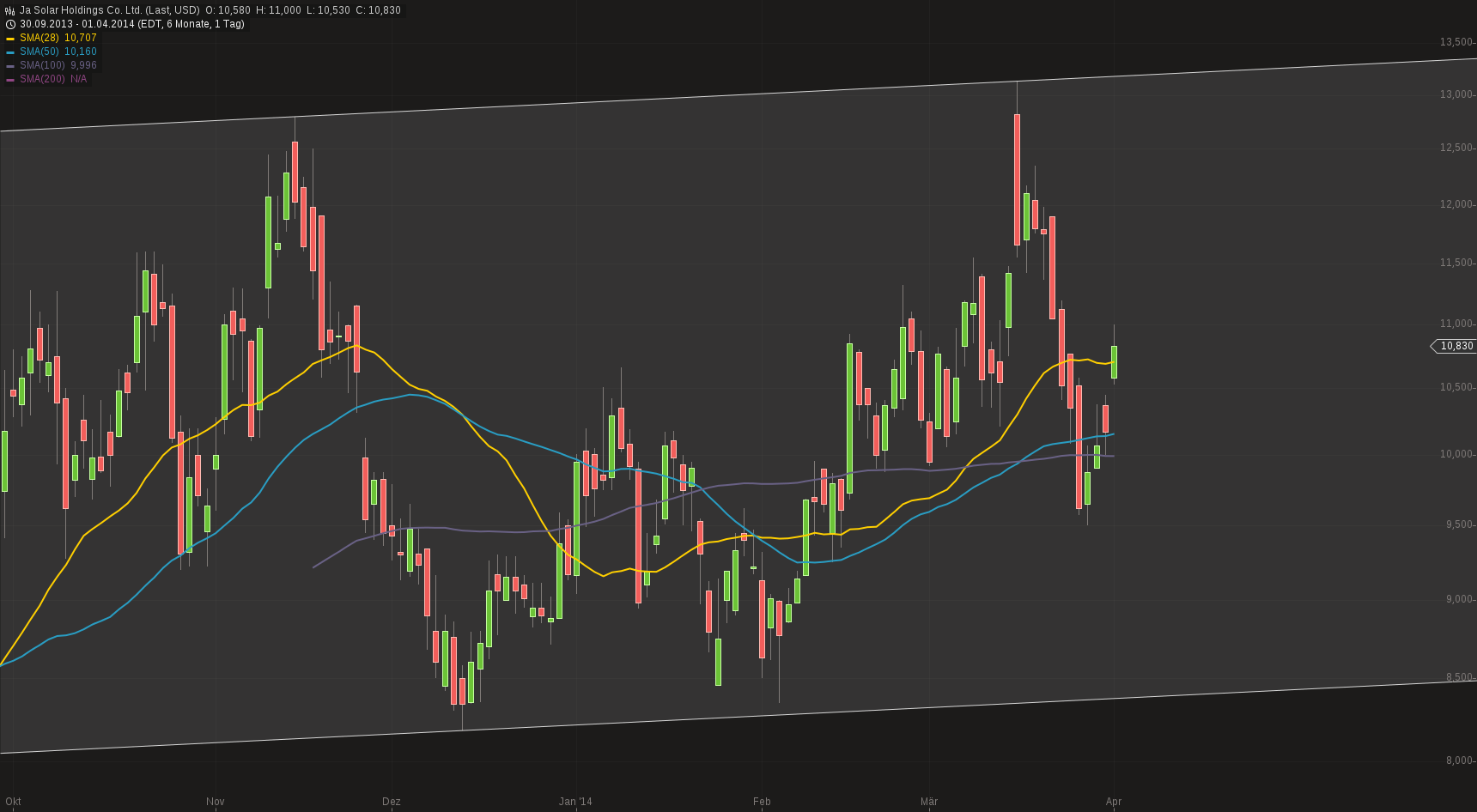Click the 10,830 last-price flag on the axis

click(x=1456, y=346)
